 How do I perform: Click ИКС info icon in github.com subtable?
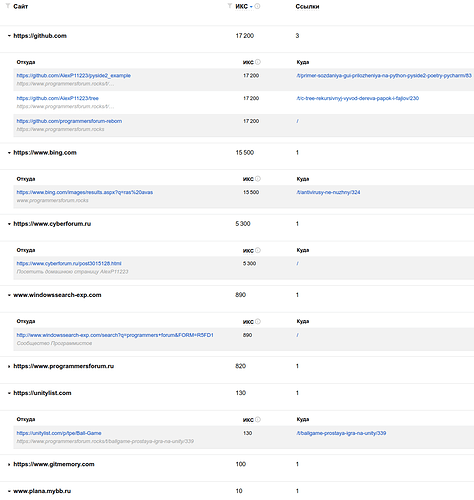coord(258,62)
